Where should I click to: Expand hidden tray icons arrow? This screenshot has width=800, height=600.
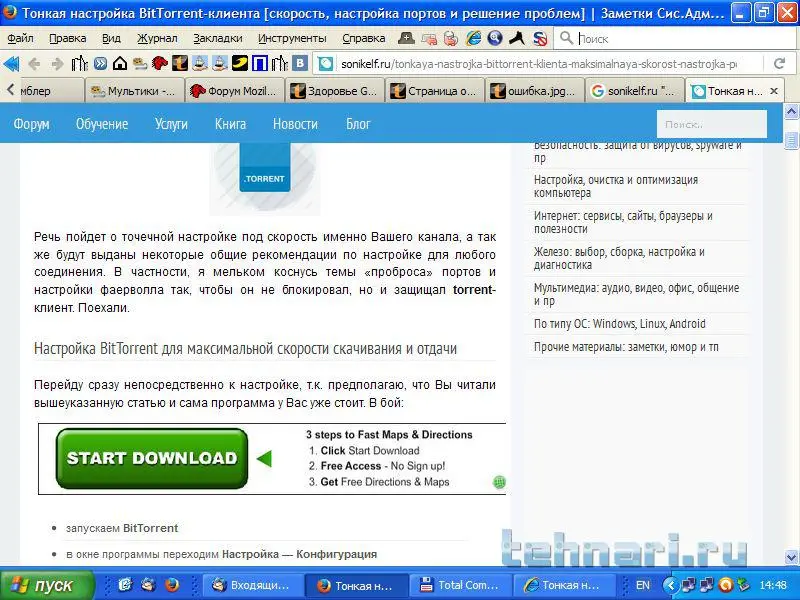671,585
